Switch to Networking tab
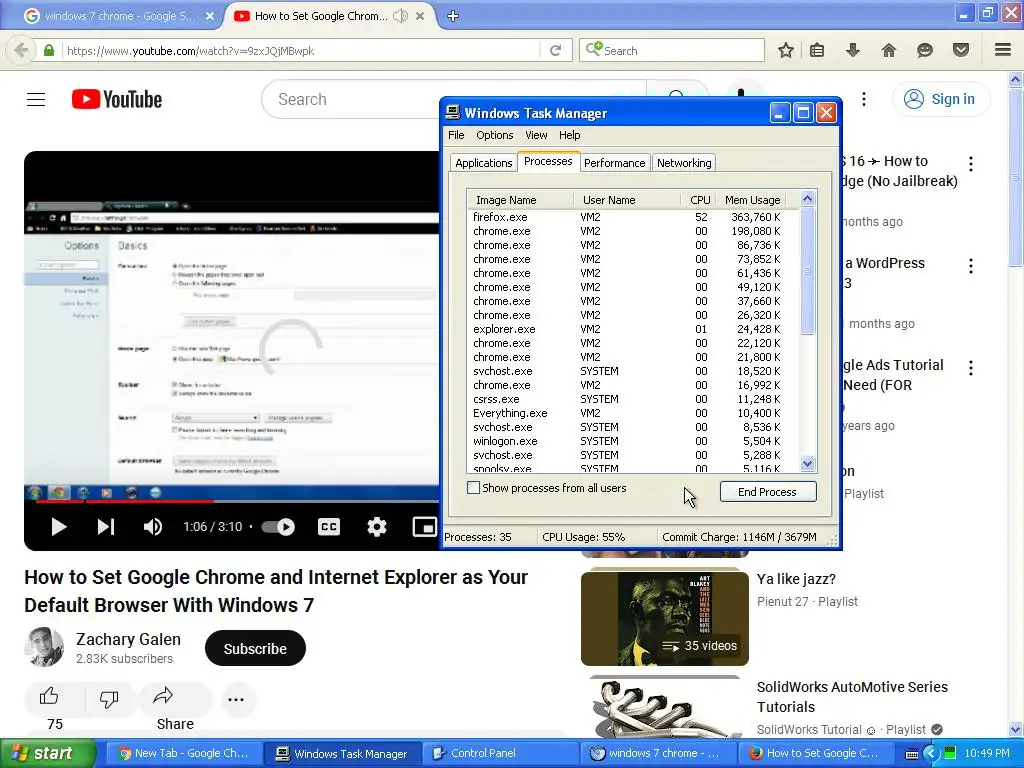This screenshot has height=768, width=1024. (x=684, y=163)
